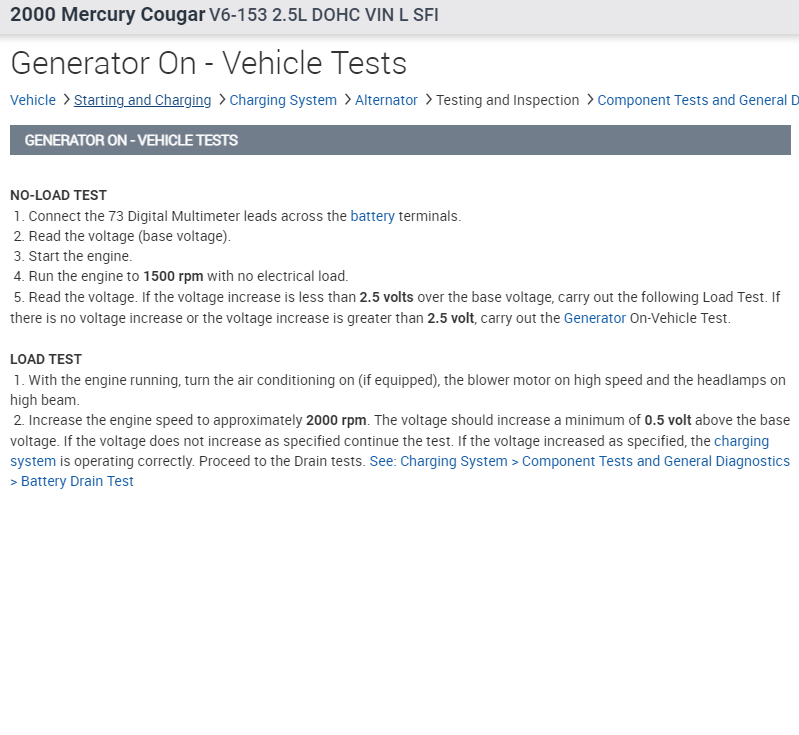Click the gray GENERATOR ON - VEHICLE TESTS header bar
The height and width of the screenshot is (735, 799).
coord(400,140)
